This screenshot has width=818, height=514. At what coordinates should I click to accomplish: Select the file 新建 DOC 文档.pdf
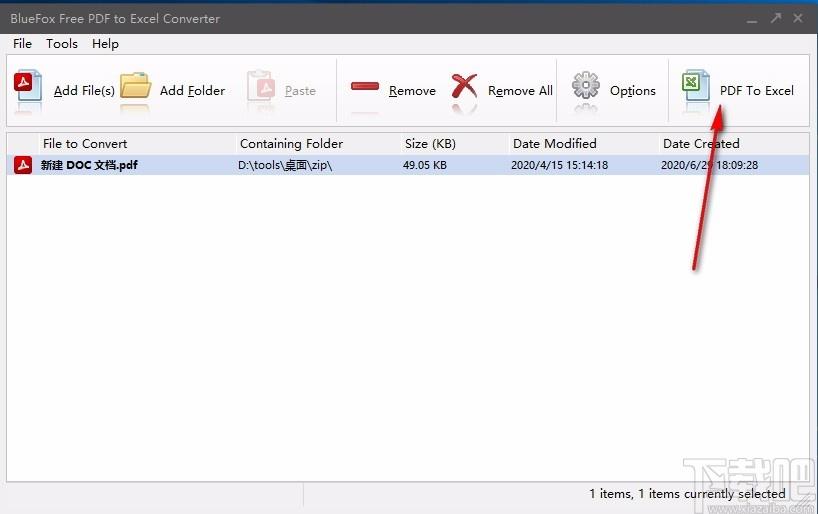(x=89, y=165)
